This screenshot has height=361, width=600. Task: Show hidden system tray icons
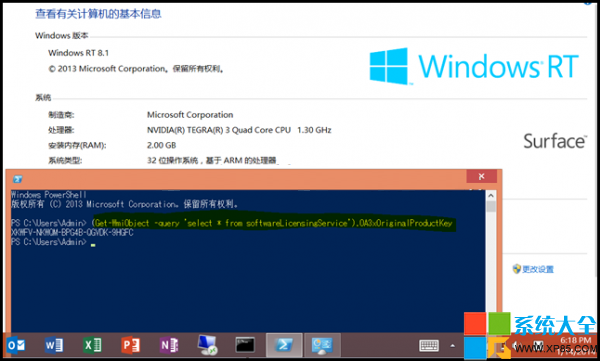453,346
